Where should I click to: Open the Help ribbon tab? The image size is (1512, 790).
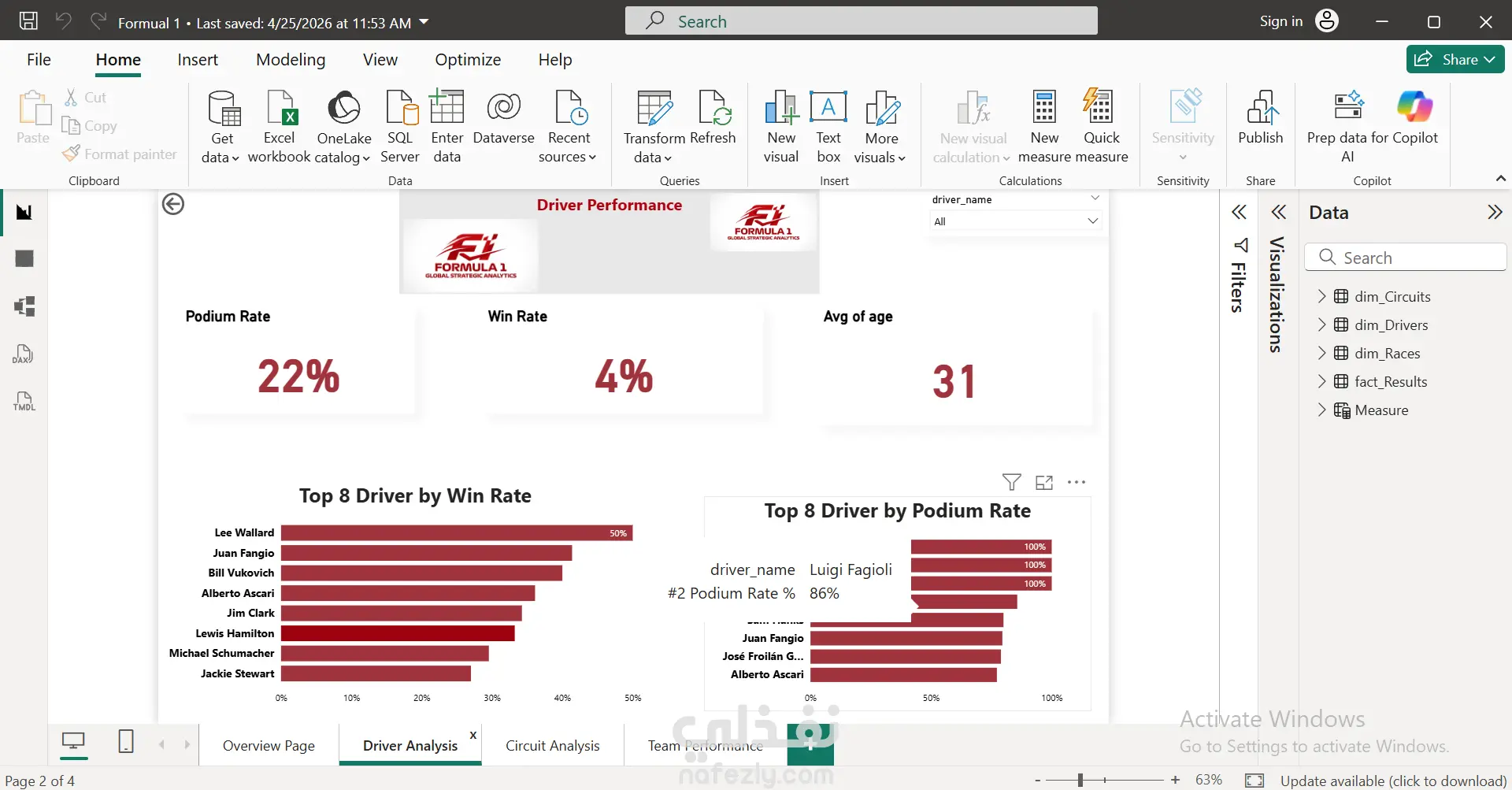(555, 60)
